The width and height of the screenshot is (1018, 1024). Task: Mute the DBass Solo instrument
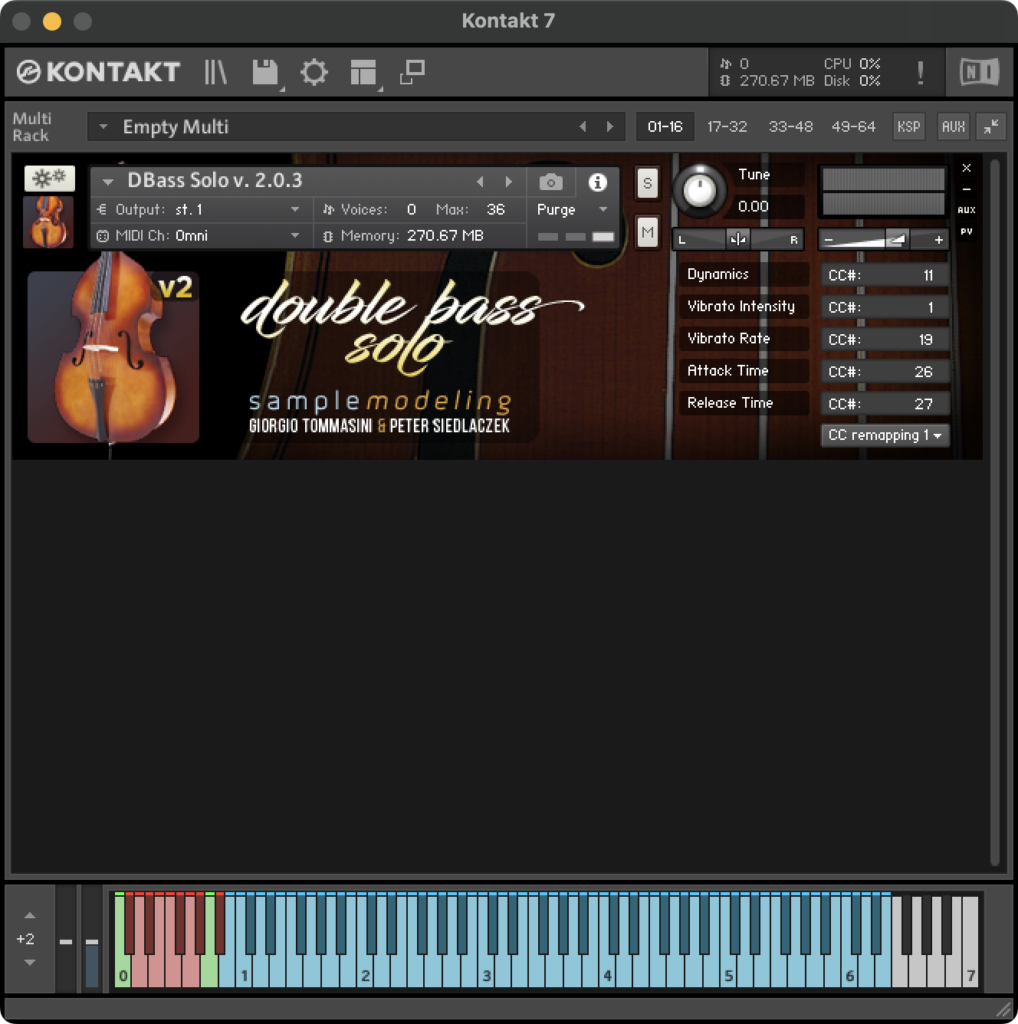(647, 232)
